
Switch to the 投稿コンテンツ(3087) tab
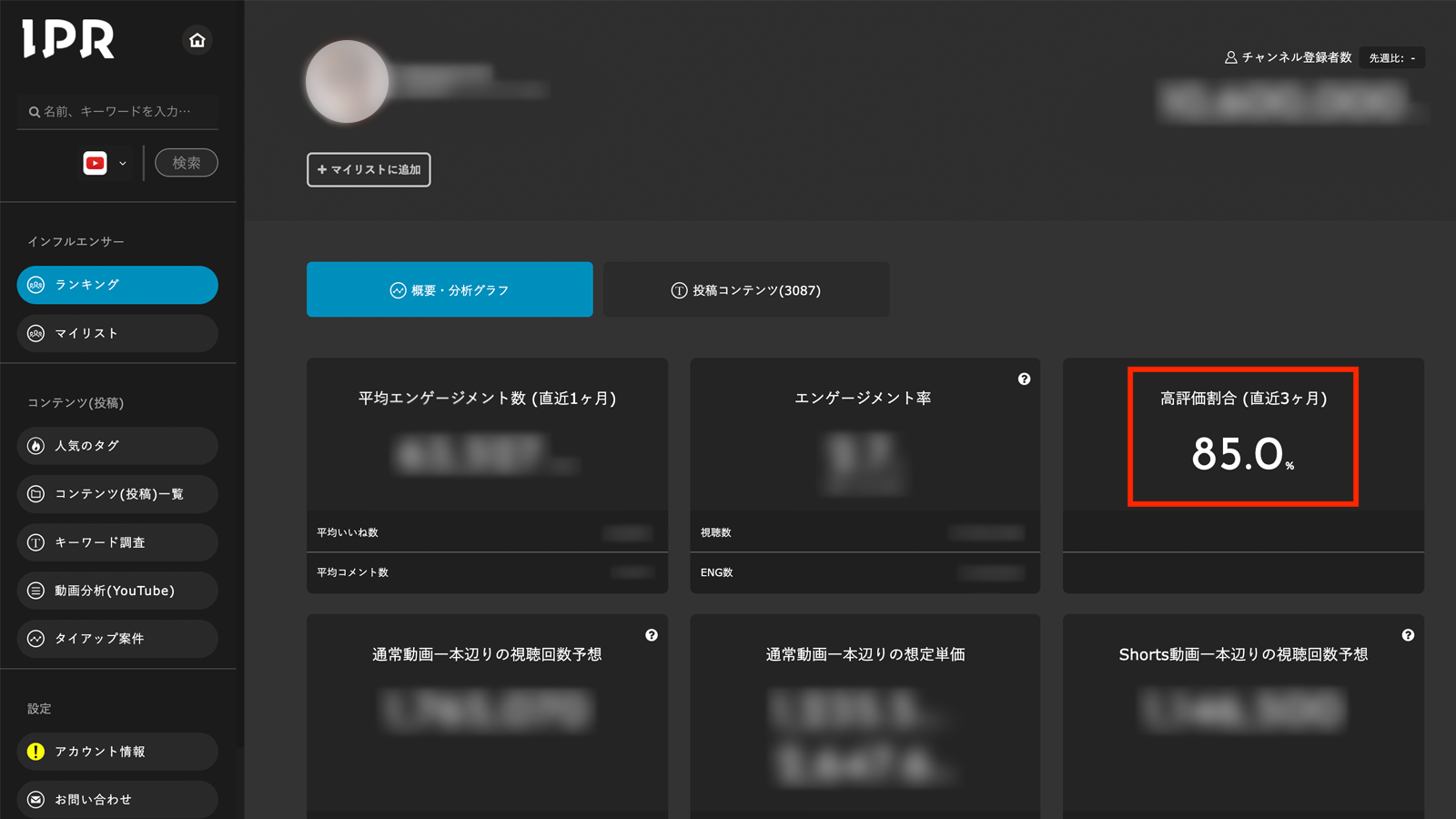click(x=746, y=289)
